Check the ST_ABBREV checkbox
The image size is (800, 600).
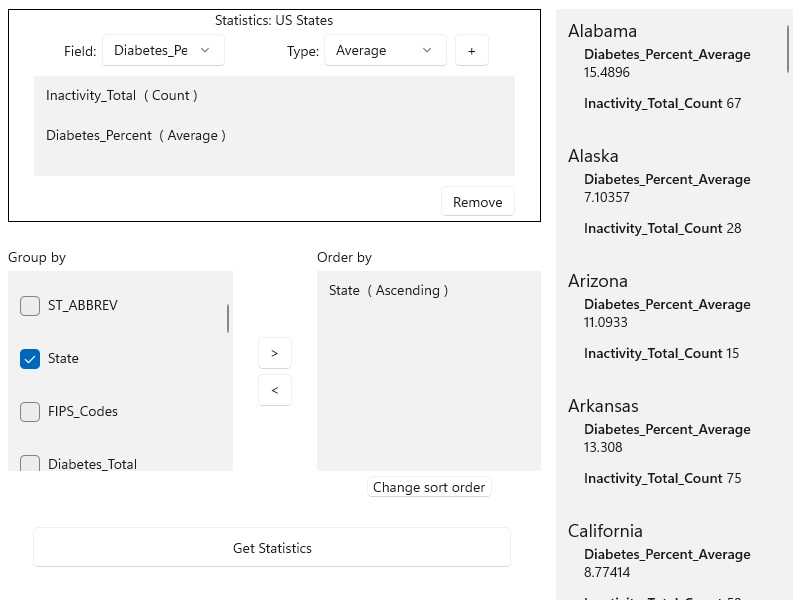click(30, 305)
